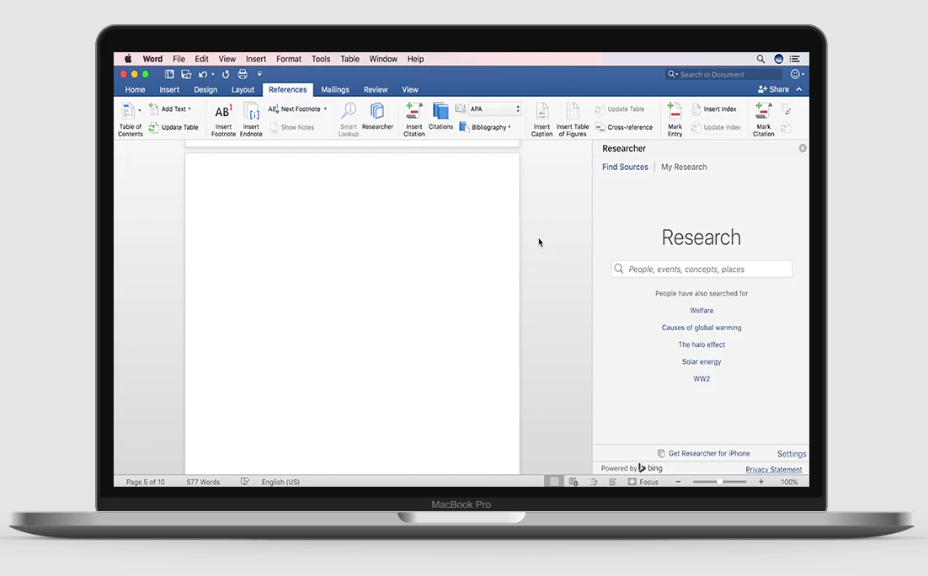Switch to Print Layout view in status bar

pos(553,482)
